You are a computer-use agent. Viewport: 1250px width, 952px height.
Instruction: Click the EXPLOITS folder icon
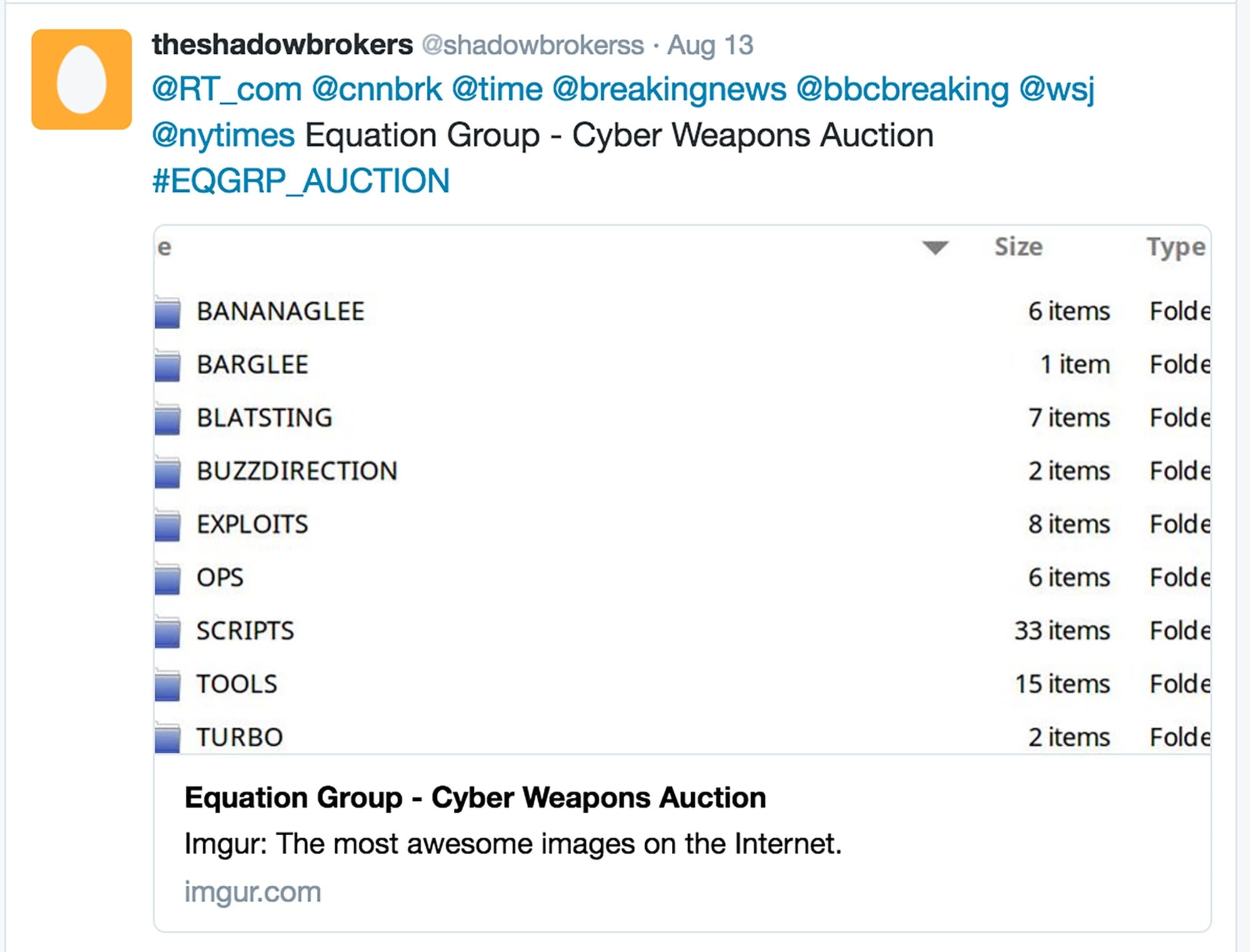(167, 525)
